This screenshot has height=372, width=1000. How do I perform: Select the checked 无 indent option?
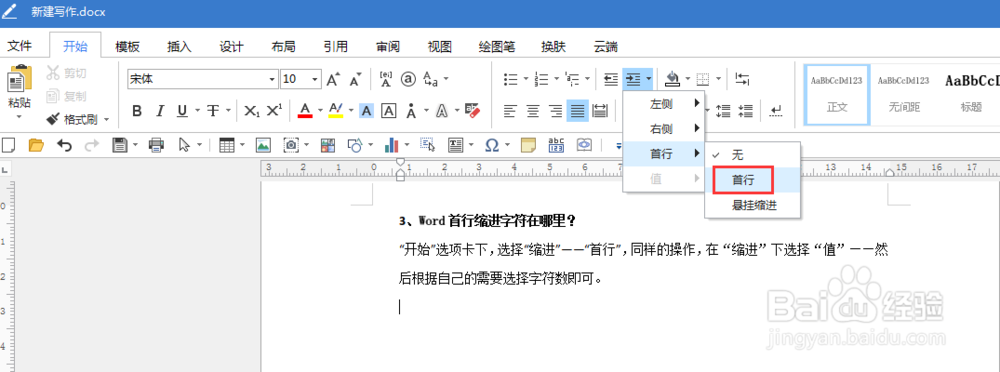pos(753,154)
